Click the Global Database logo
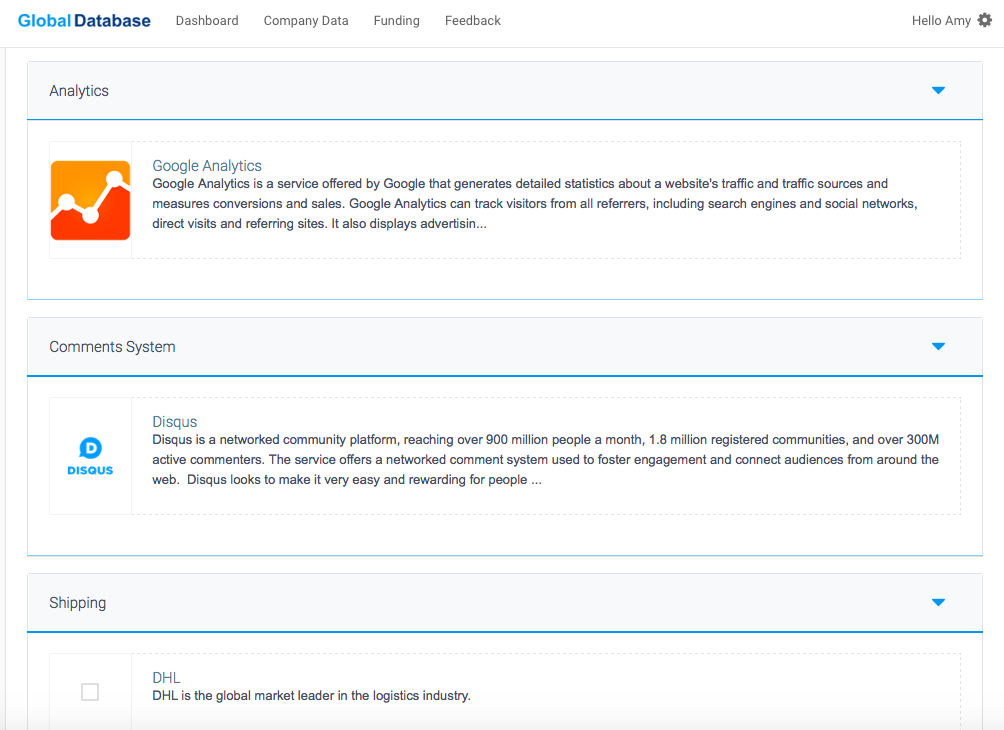This screenshot has width=1004, height=730. pos(84,20)
